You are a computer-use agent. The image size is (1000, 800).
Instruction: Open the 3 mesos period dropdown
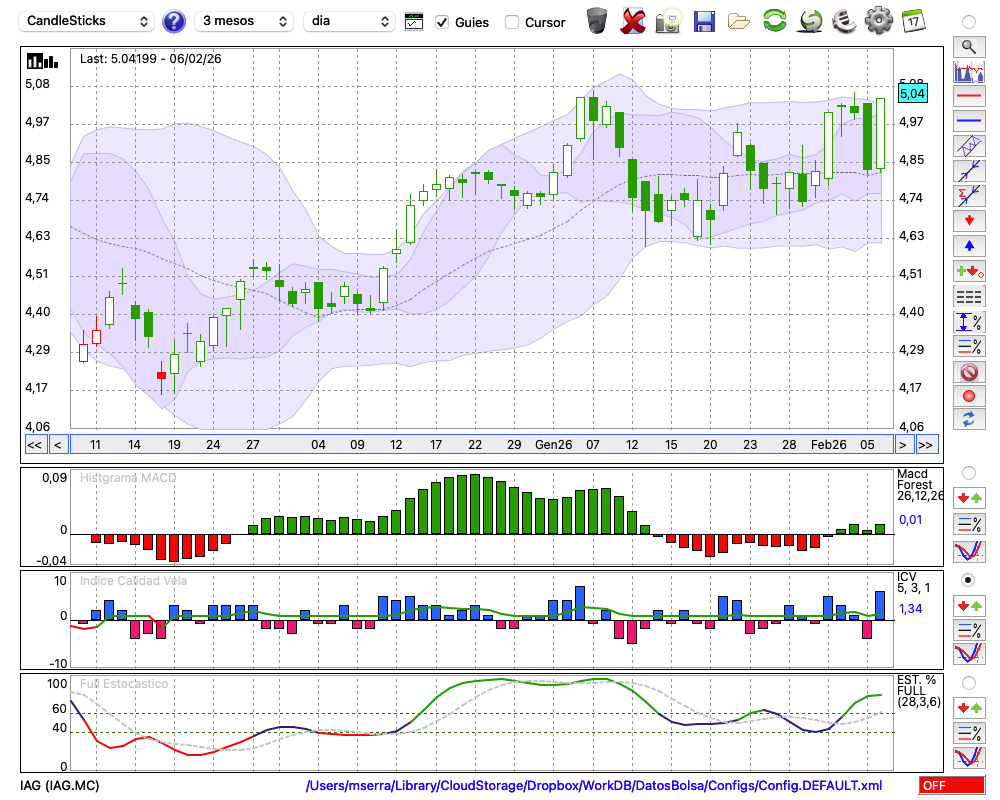(244, 21)
